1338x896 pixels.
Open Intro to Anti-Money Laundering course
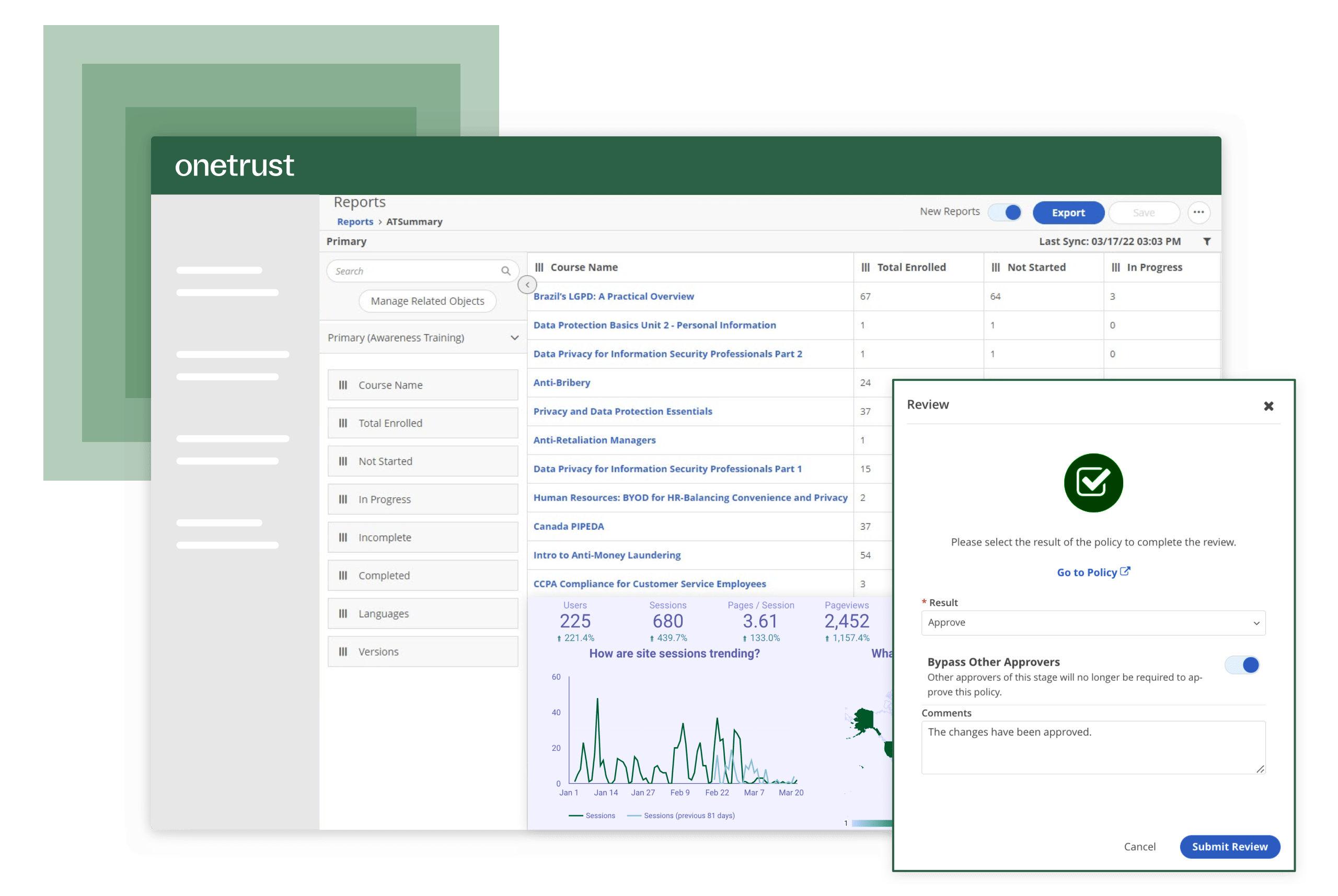click(607, 555)
